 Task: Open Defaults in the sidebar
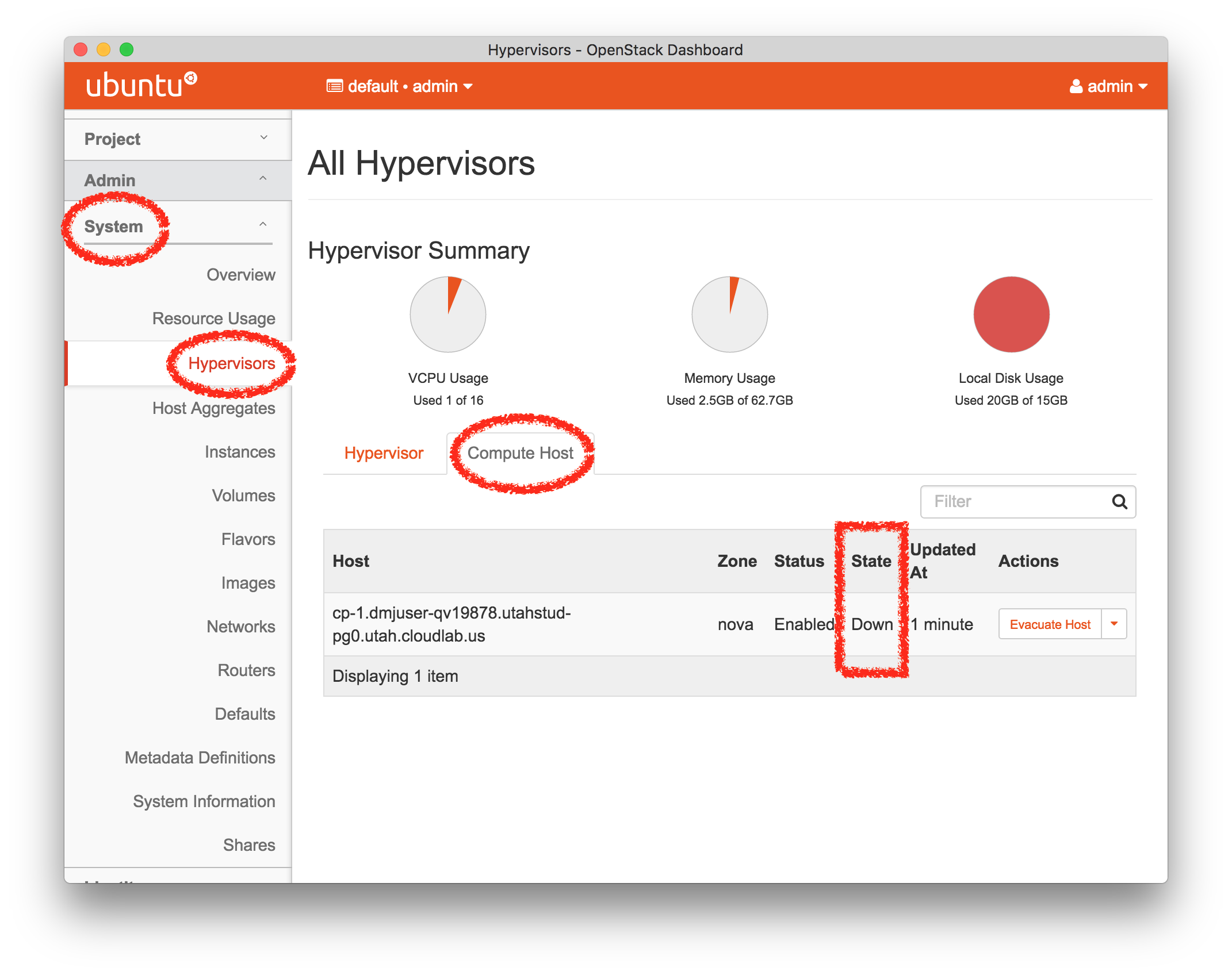pyautogui.click(x=244, y=714)
